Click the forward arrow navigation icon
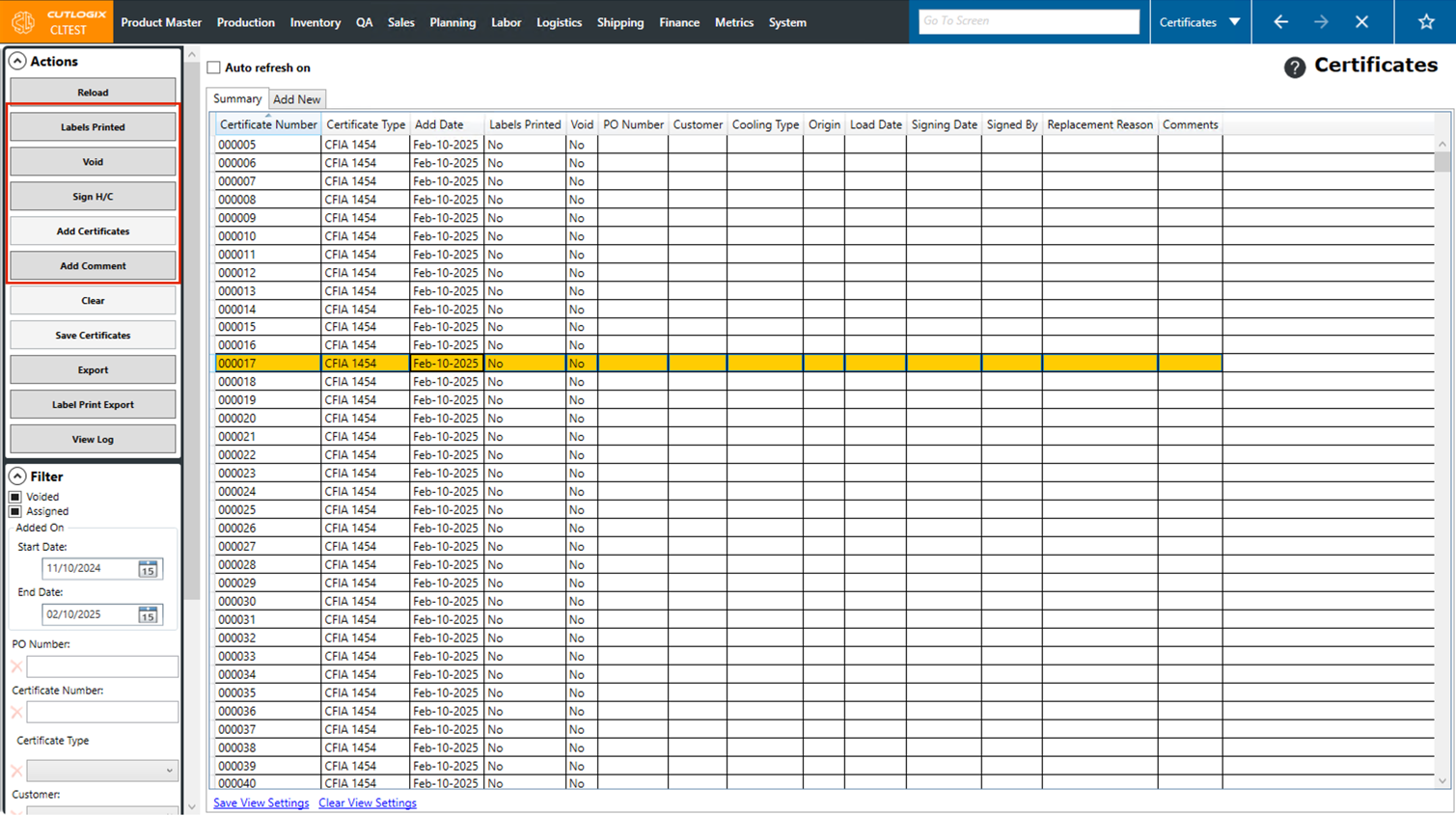Screen dimensions: 1456x815 (1321, 22)
